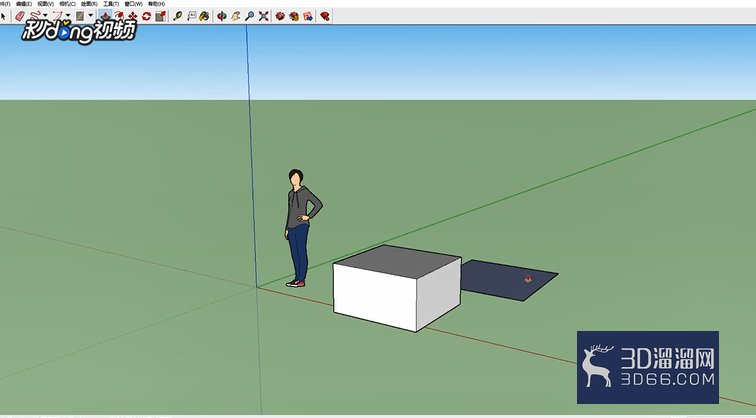Choose the pink Eraser tool
756x418 pixels.
(x=20, y=16)
